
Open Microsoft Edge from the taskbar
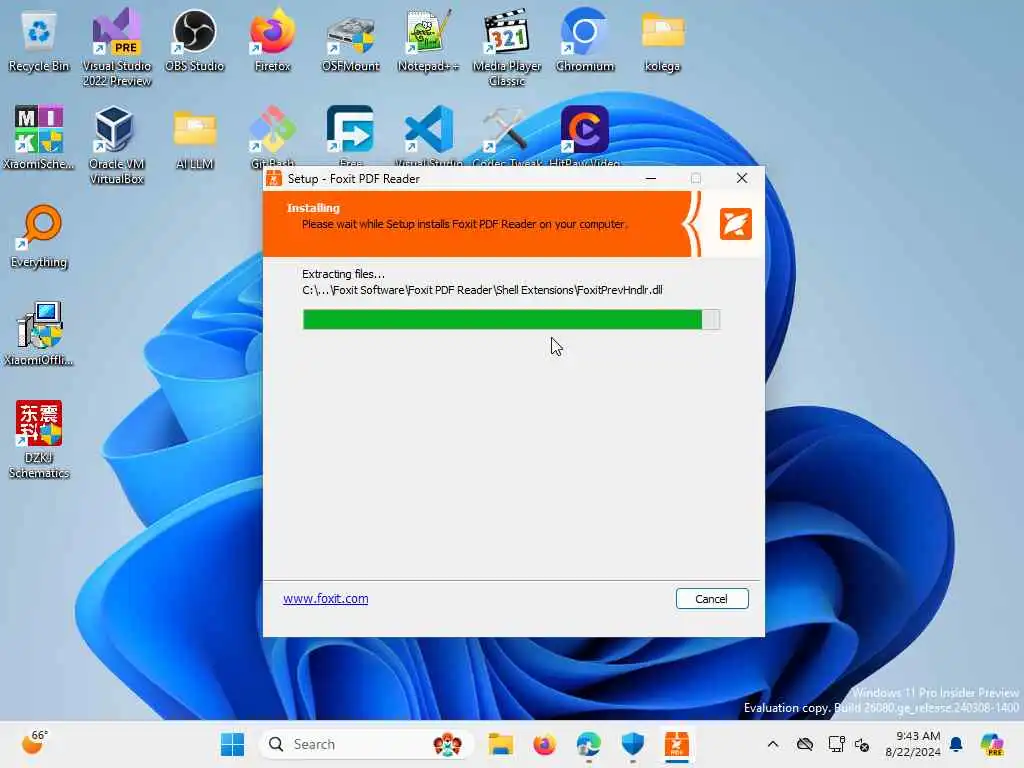[x=588, y=744]
